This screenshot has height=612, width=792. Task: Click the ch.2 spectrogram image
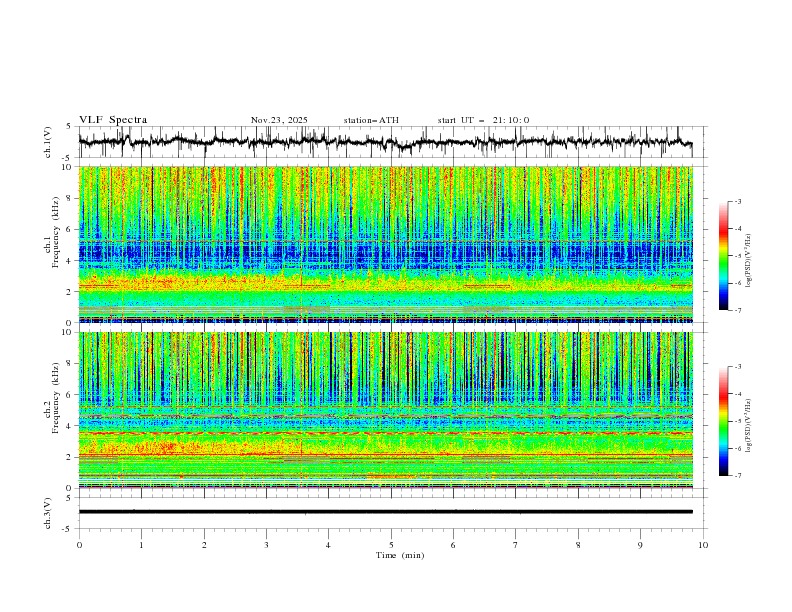tap(386, 410)
